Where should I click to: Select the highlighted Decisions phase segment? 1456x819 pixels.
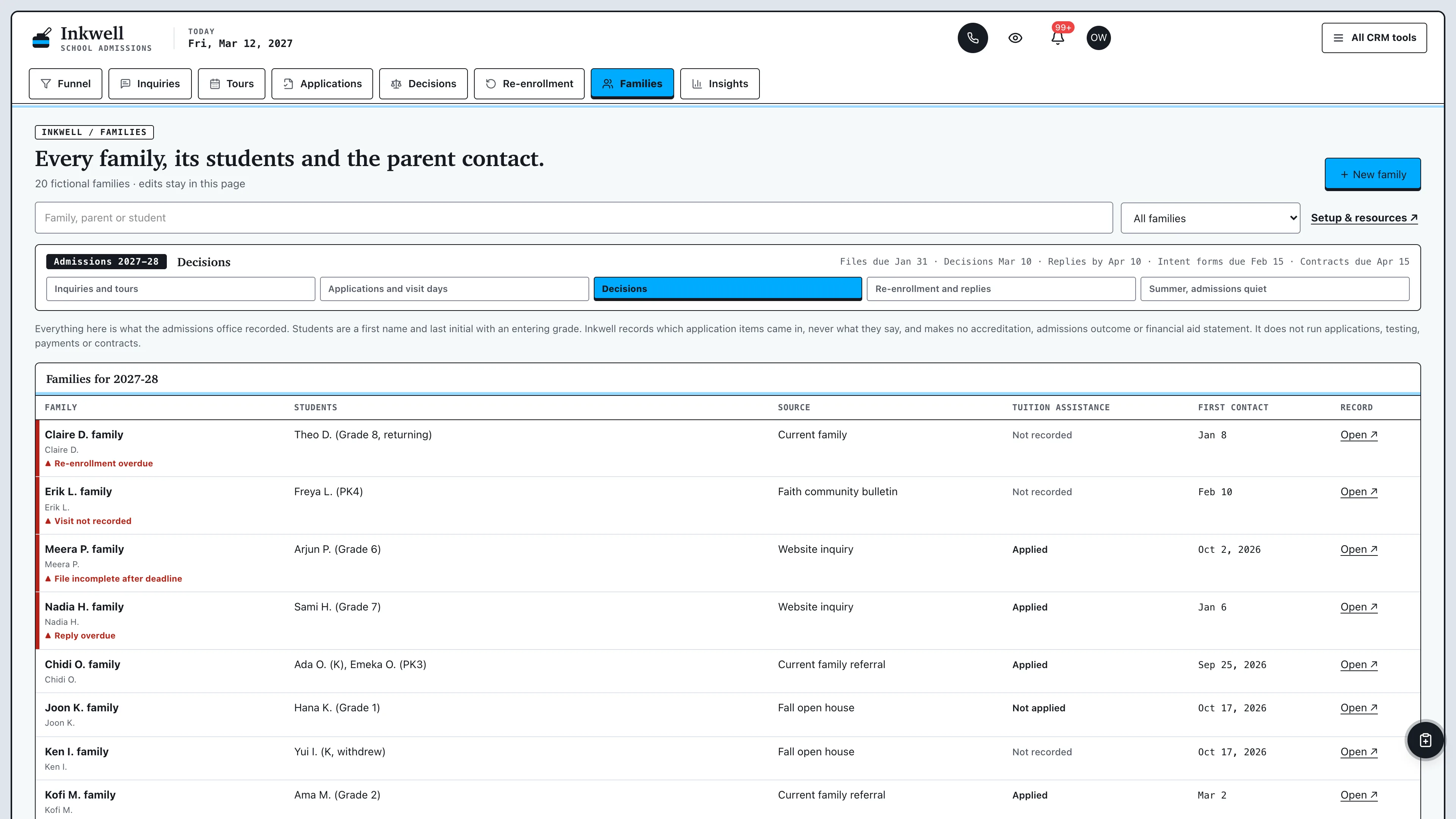click(728, 289)
